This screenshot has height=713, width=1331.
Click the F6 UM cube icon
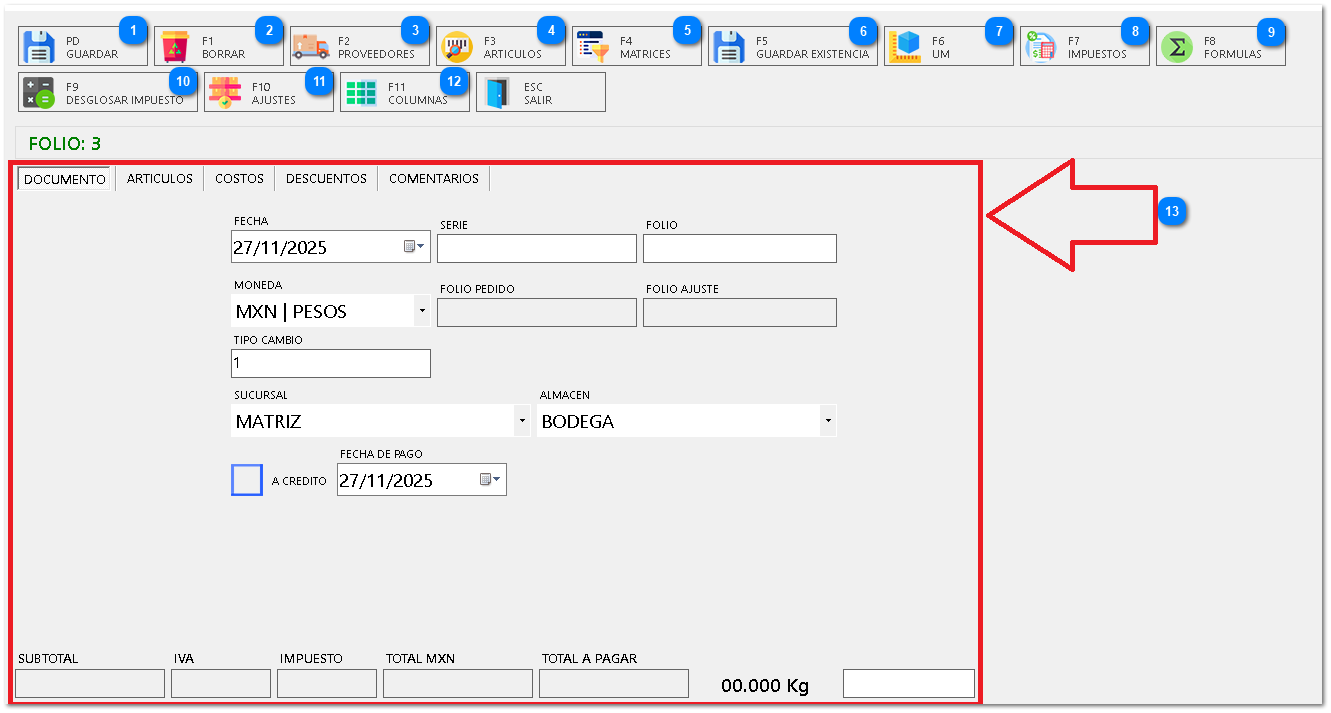905,47
